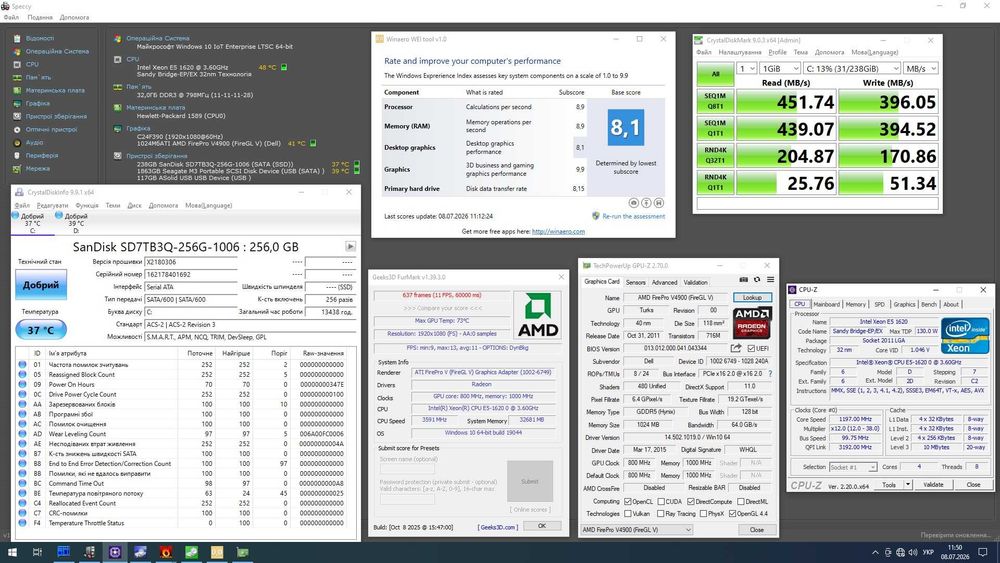The image size is (1000, 563).
Task: Click network globe icon in system tray
Action: (x=900, y=552)
